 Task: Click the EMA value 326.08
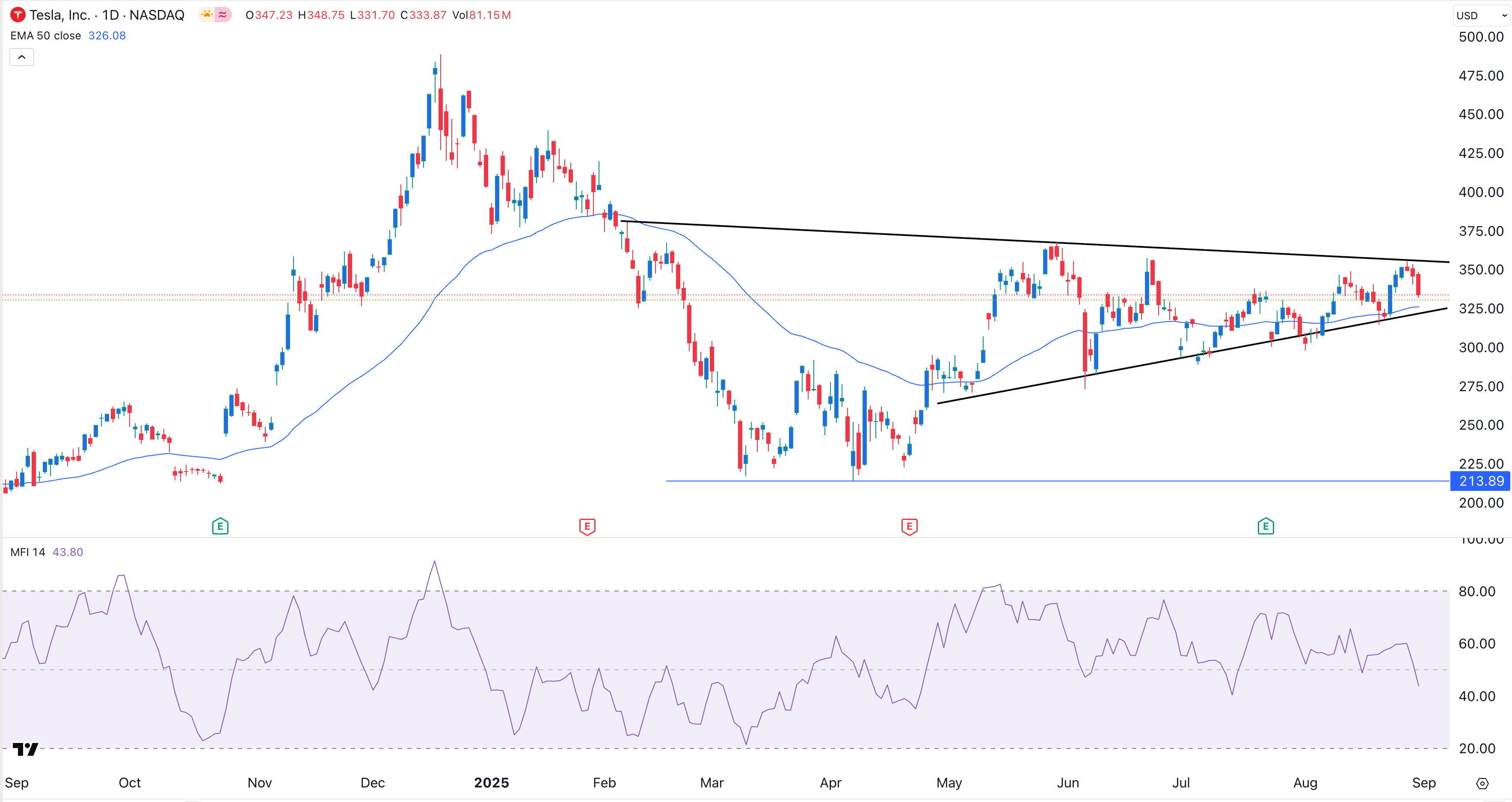point(107,35)
